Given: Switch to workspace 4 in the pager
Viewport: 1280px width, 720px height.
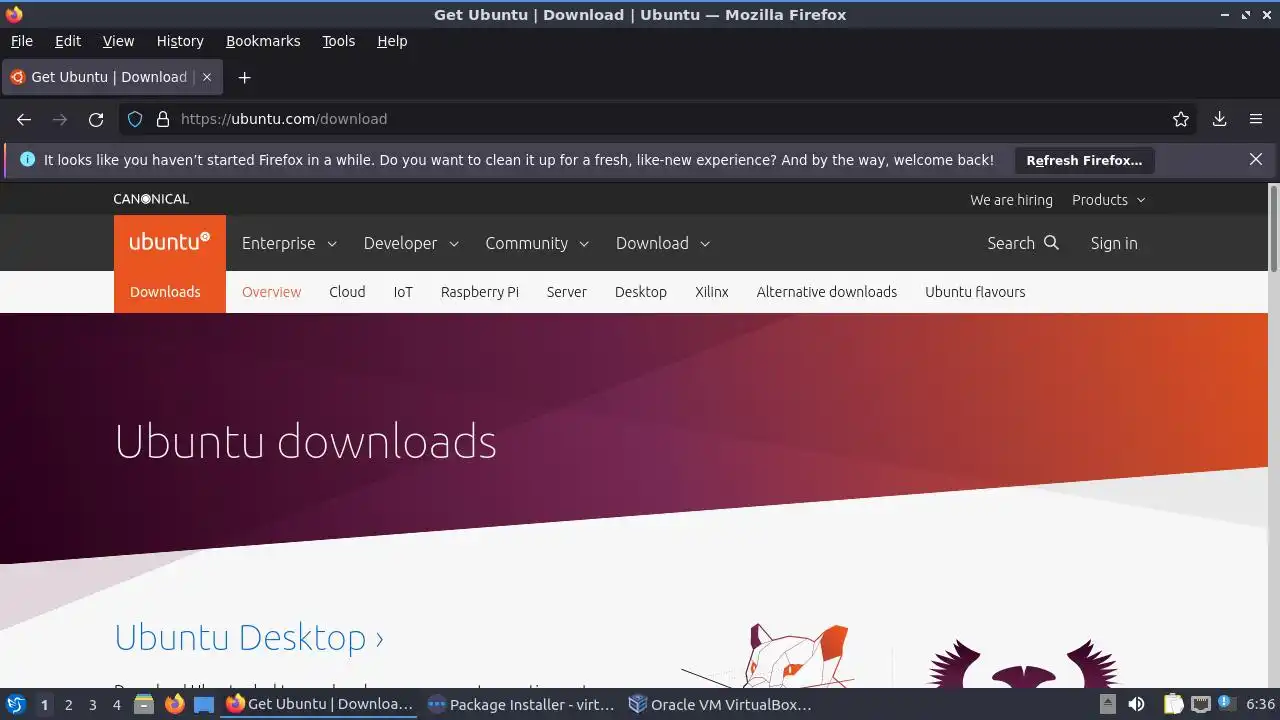Looking at the screenshot, I should coord(117,704).
